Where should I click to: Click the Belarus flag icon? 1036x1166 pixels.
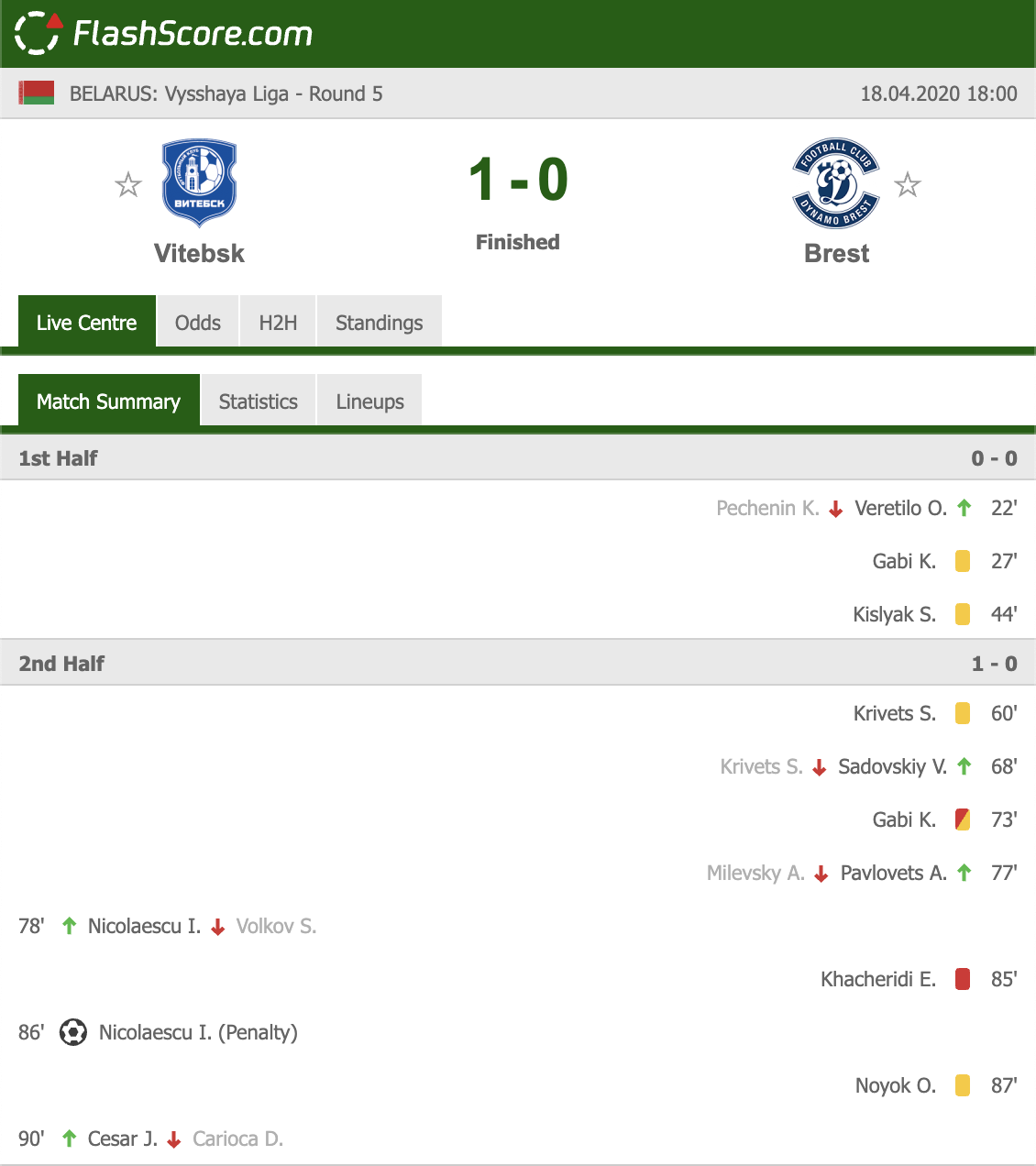point(37,93)
